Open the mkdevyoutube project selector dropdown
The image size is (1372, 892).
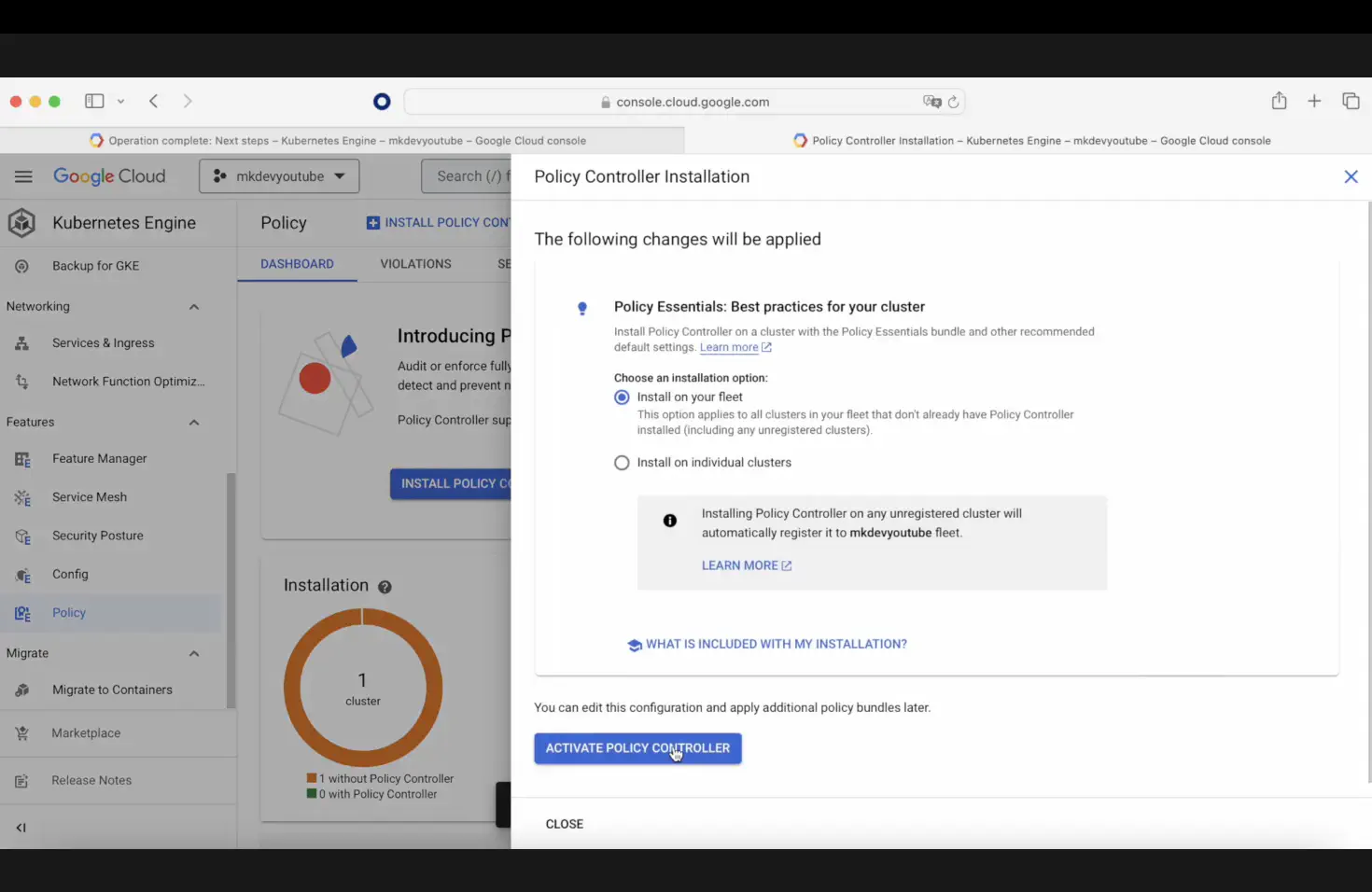tap(279, 176)
